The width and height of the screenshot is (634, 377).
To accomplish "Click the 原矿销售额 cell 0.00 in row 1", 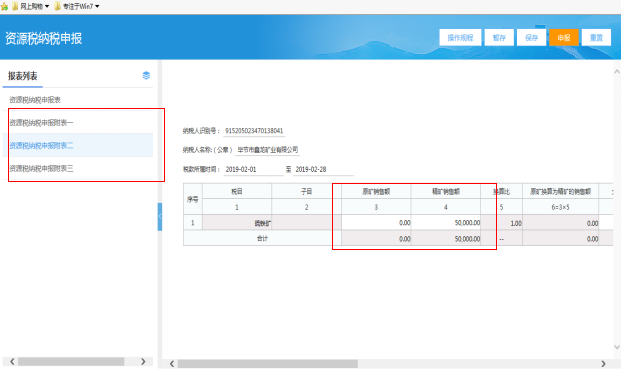I will 376,223.
